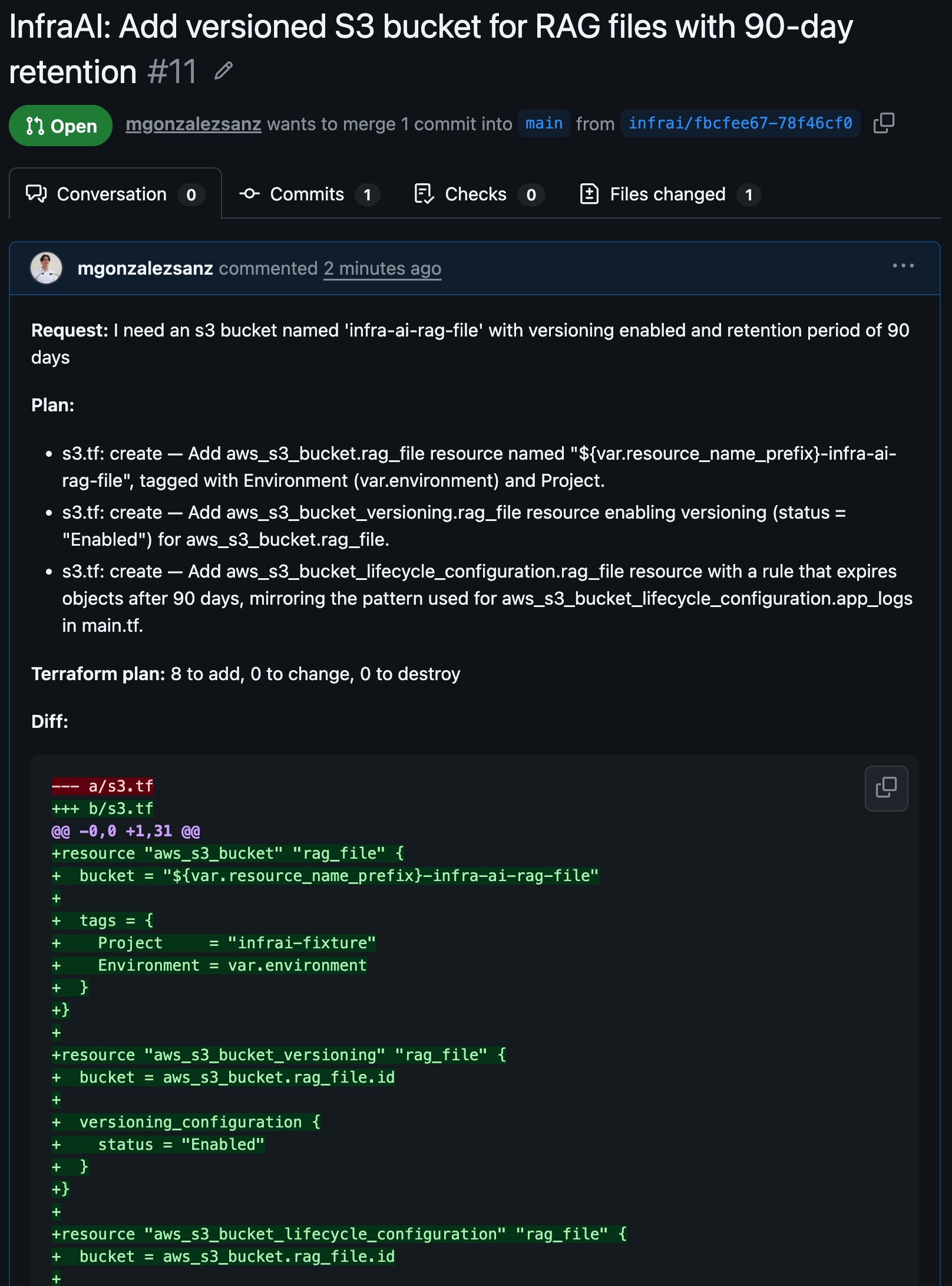Screen dimensions: 952x1286
Task: Click the mgonzalezsanz author link in header
Action: (193, 124)
